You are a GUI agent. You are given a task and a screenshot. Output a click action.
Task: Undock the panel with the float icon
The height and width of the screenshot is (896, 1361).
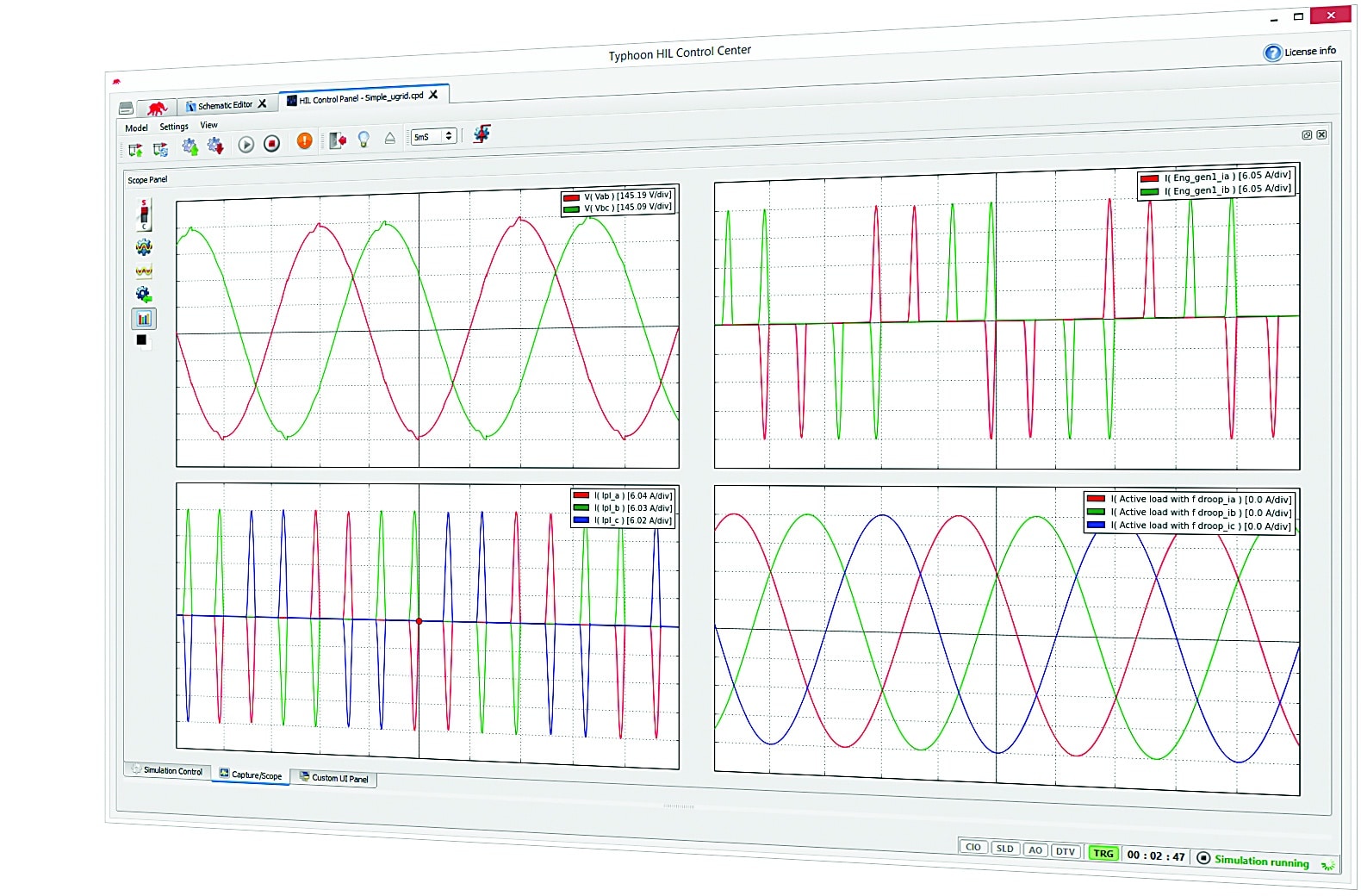coord(1307,135)
